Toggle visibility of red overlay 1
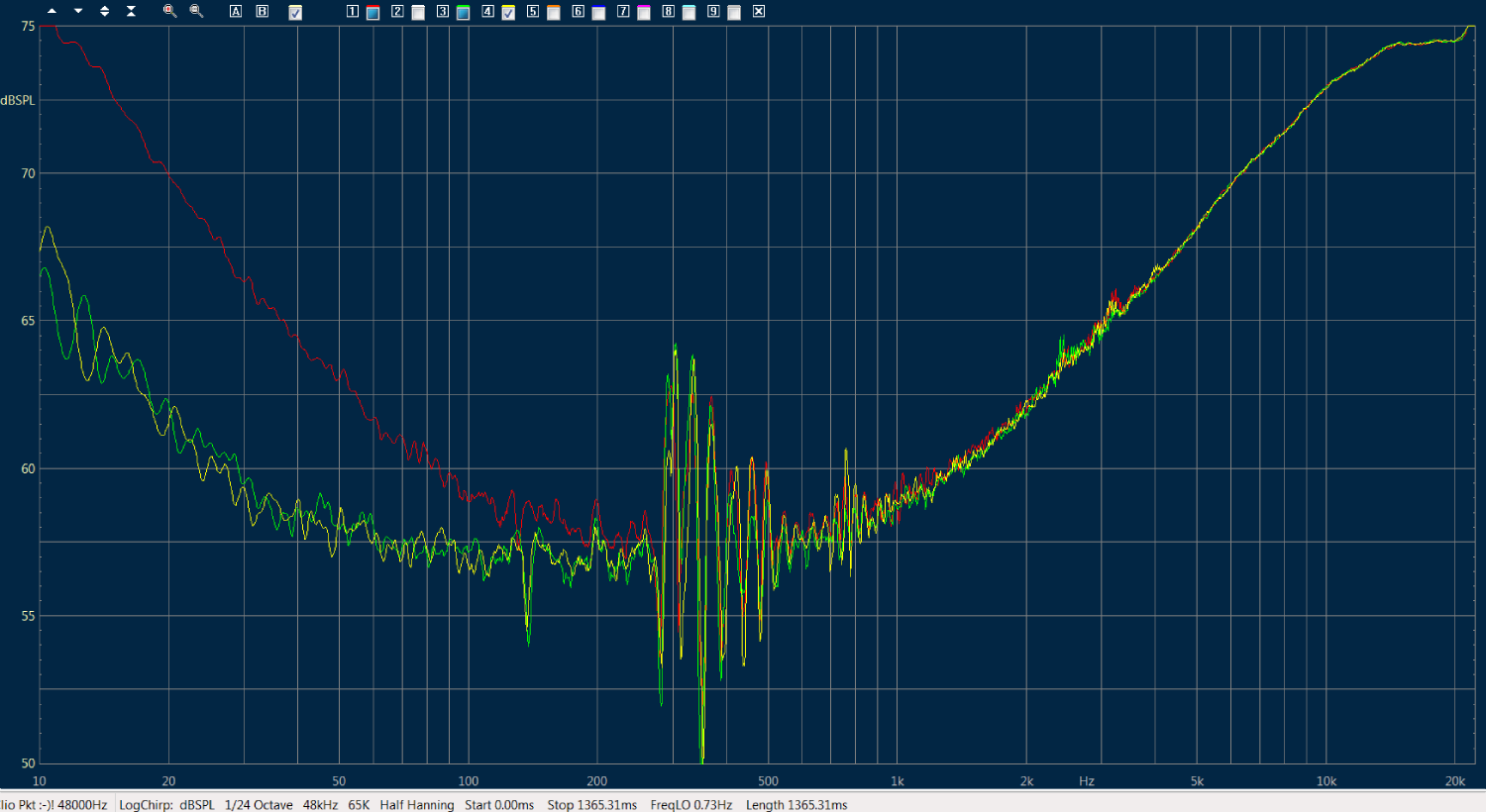This screenshot has height=812, width=1486. 372,13
